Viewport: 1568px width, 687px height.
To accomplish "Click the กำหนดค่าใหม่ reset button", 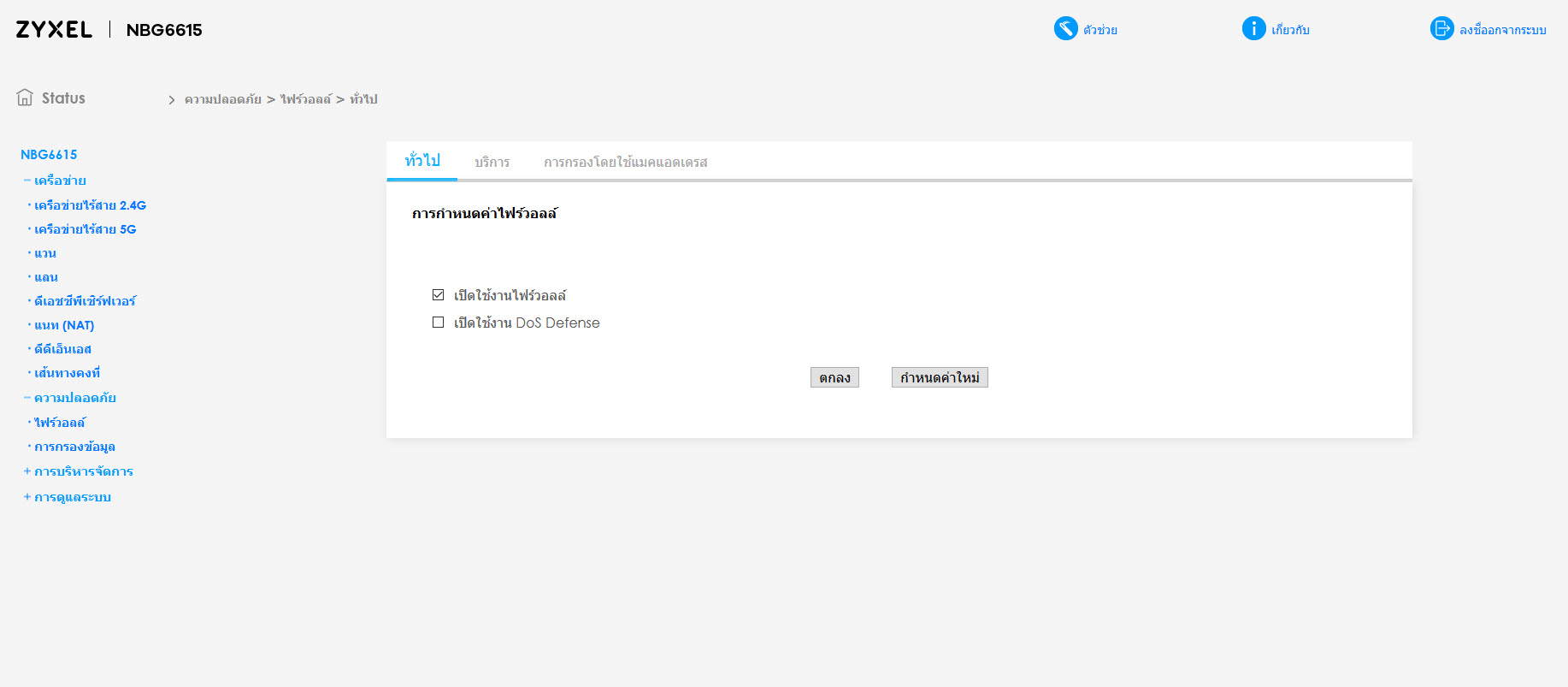I will (940, 377).
